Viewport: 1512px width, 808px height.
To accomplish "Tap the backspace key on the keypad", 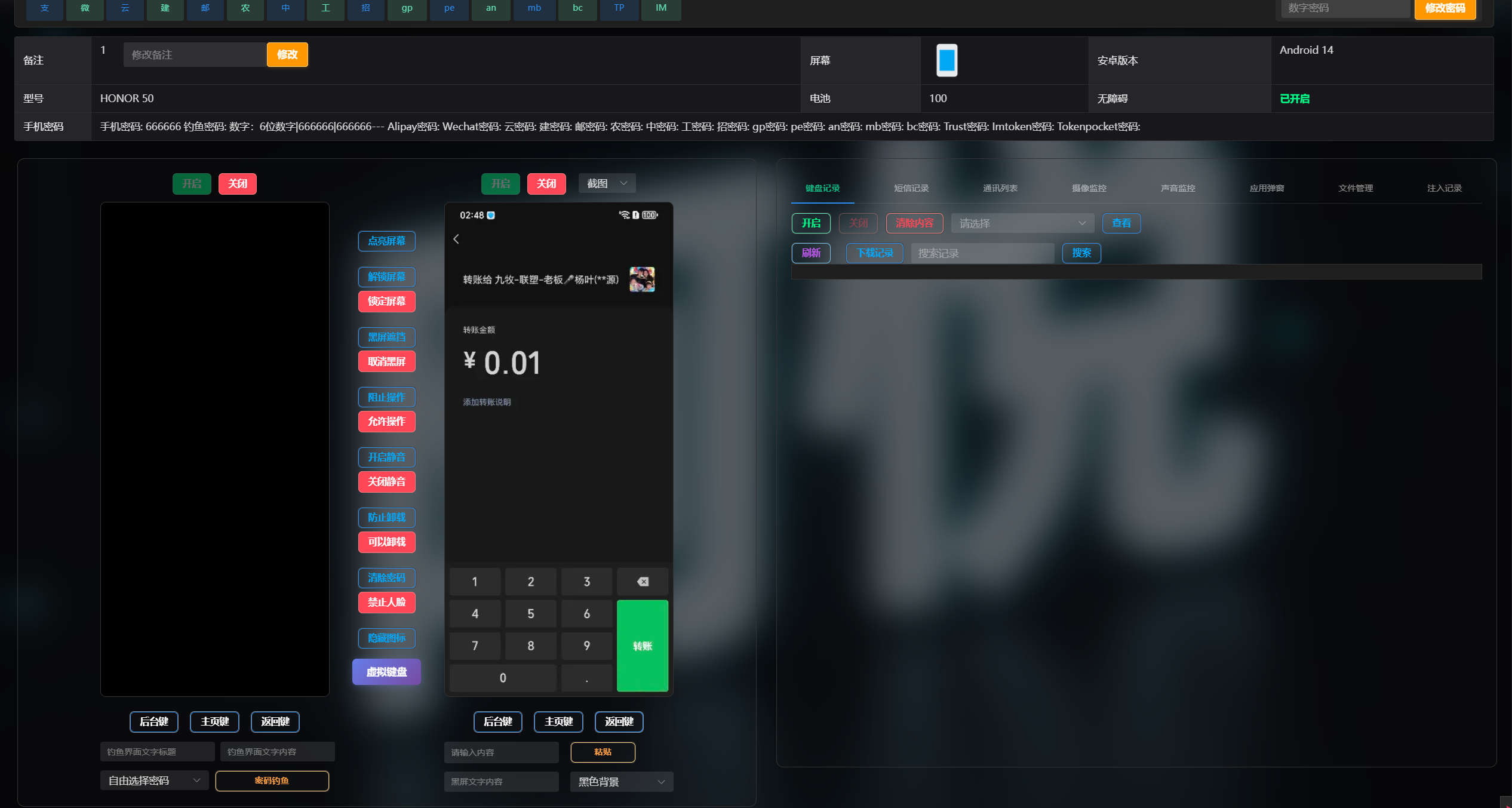I will 643,582.
